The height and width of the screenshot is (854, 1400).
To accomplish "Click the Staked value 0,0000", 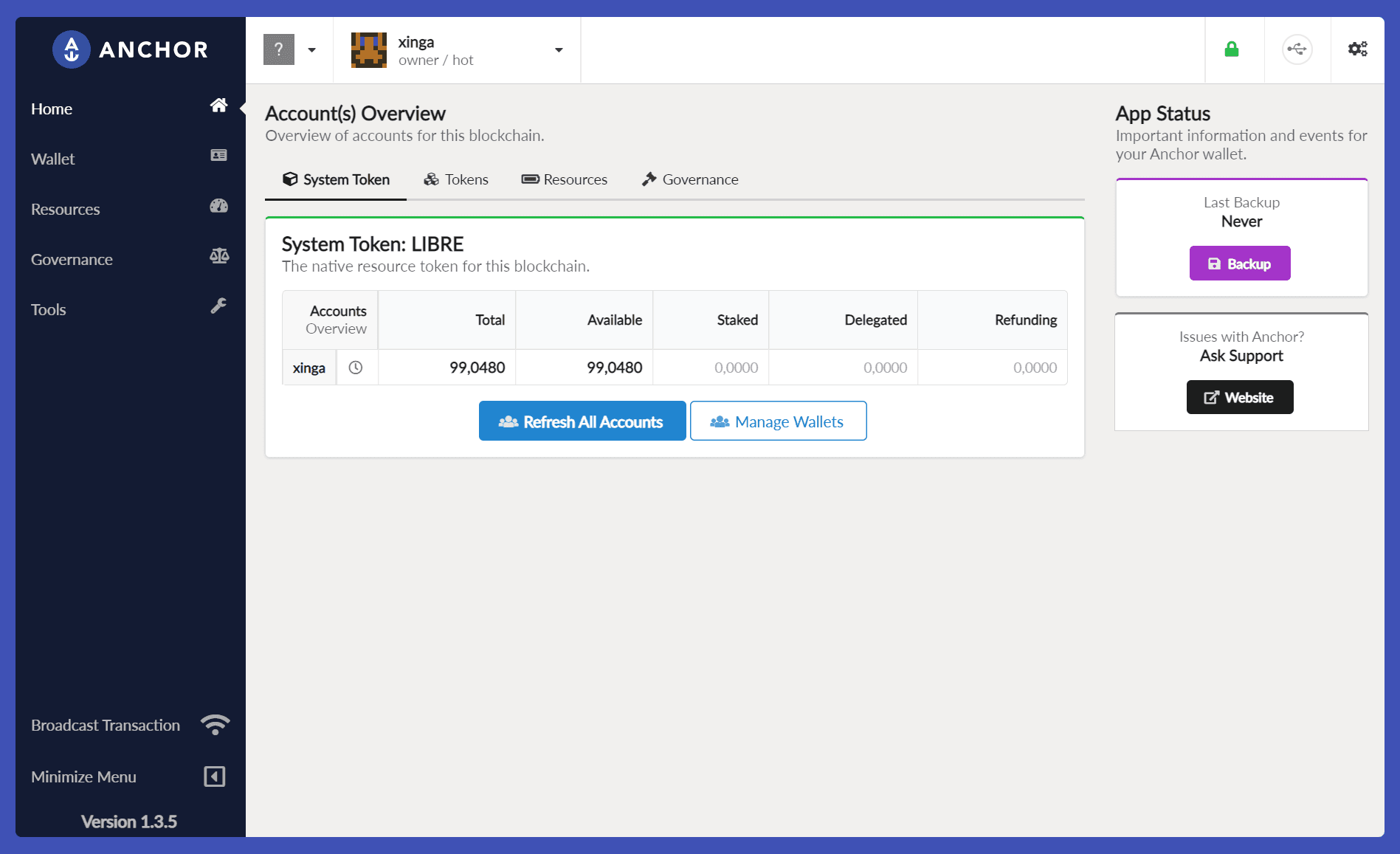I will 736,368.
